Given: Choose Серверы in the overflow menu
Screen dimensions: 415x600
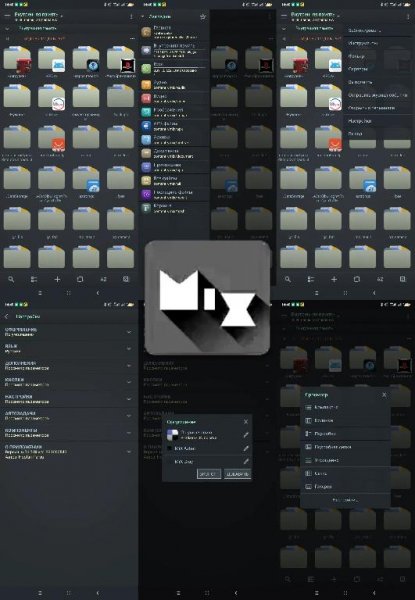Looking at the screenshot, I should click(x=378, y=69).
